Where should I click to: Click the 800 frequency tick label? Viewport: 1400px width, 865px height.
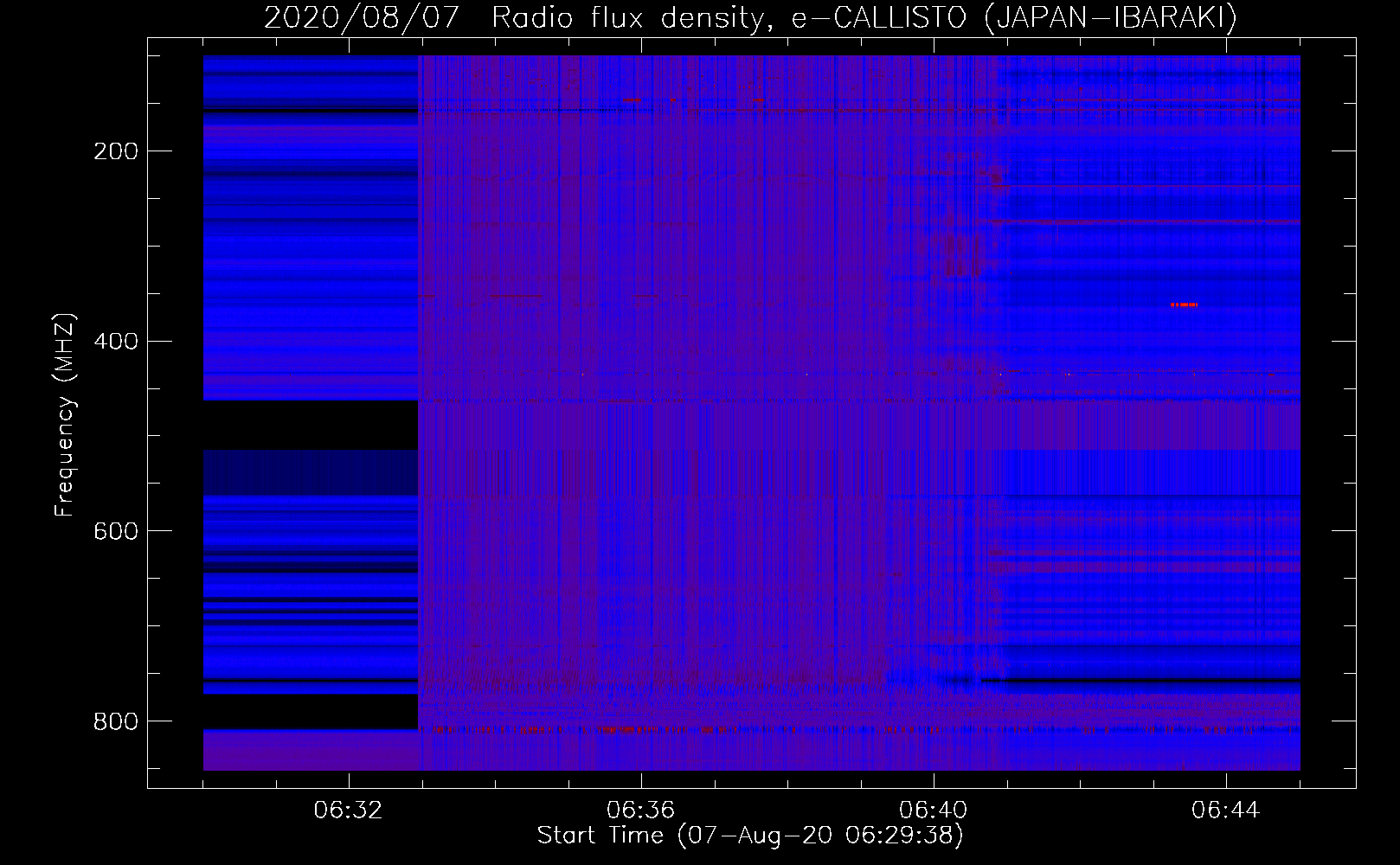click(116, 721)
